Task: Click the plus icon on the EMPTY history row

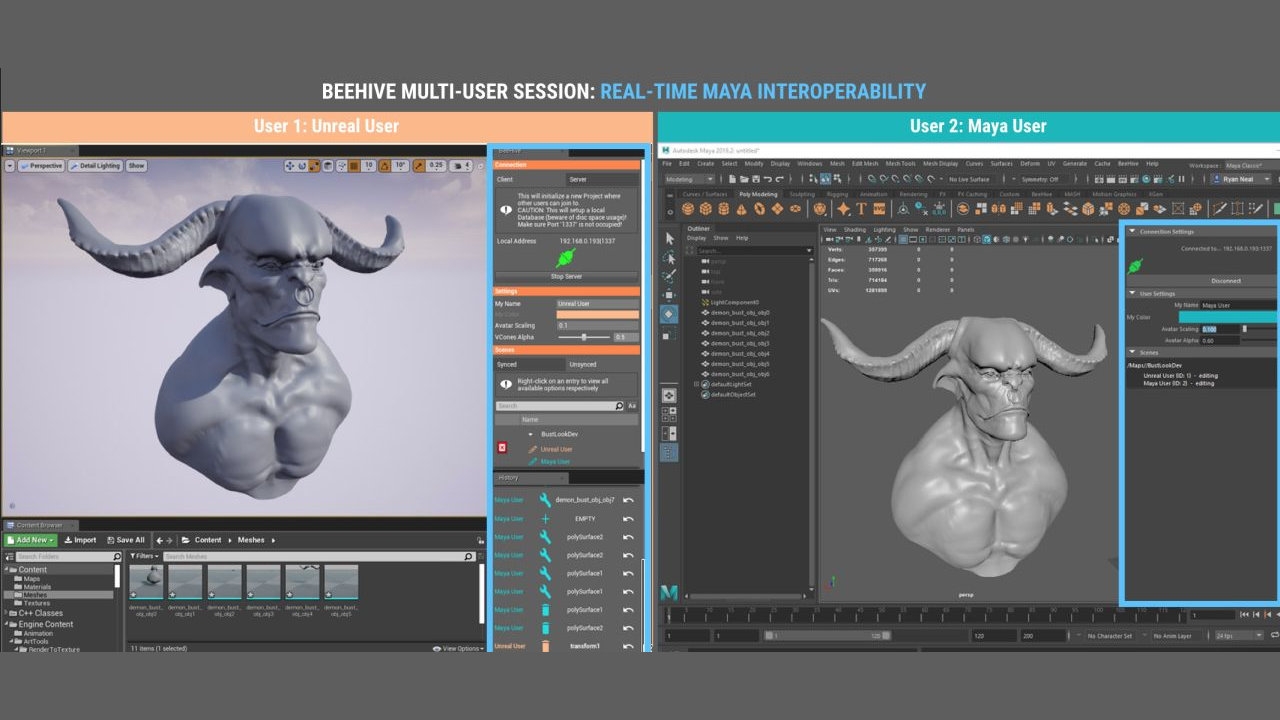Action: point(545,519)
